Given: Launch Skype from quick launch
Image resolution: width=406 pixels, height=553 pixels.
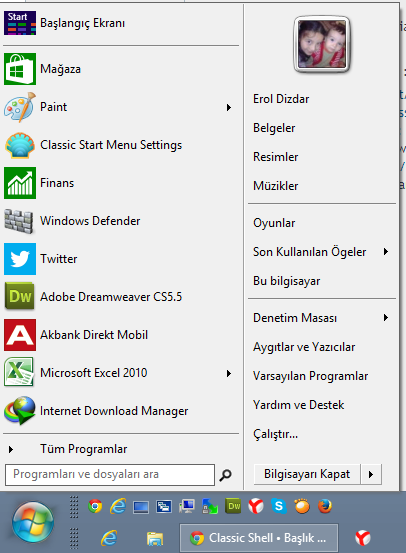Looking at the screenshot, I should [x=279, y=506].
